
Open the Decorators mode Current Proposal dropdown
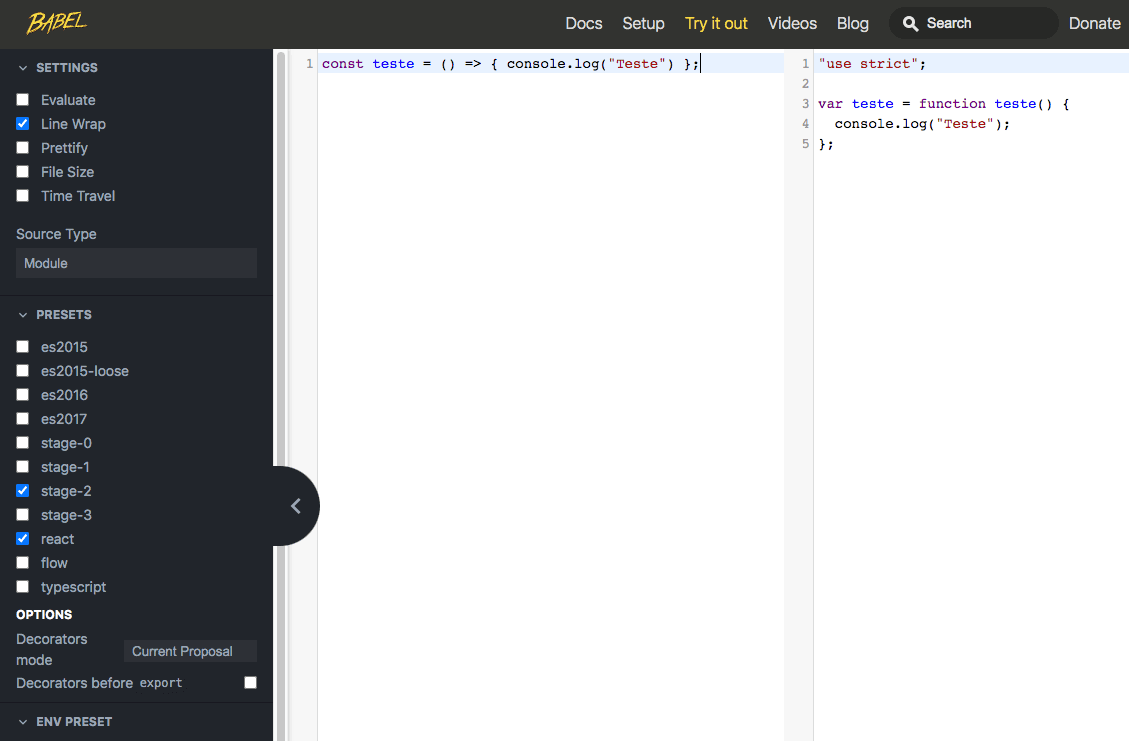(190, 650)
